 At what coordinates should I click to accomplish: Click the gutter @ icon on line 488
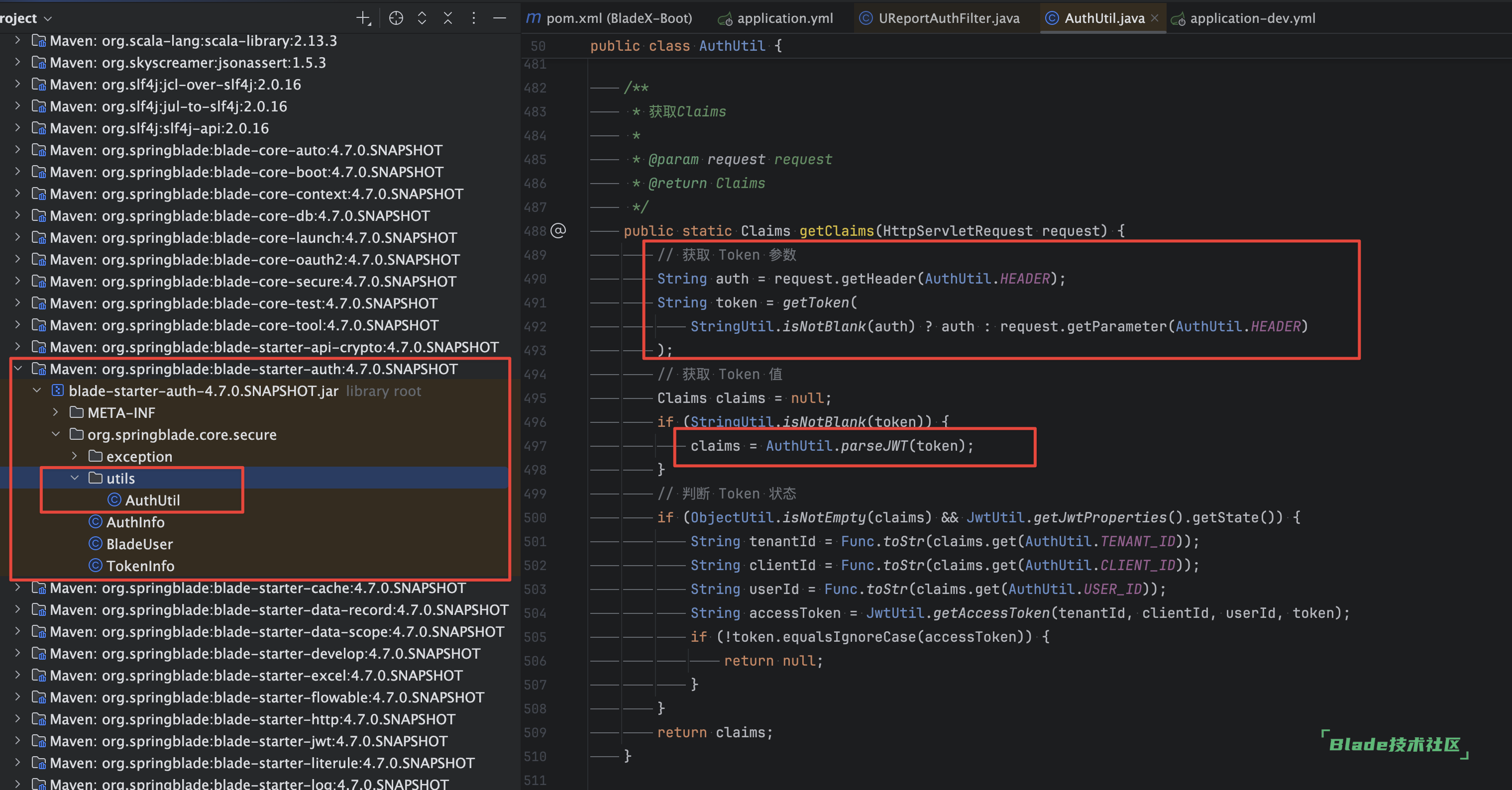point(558,230)
